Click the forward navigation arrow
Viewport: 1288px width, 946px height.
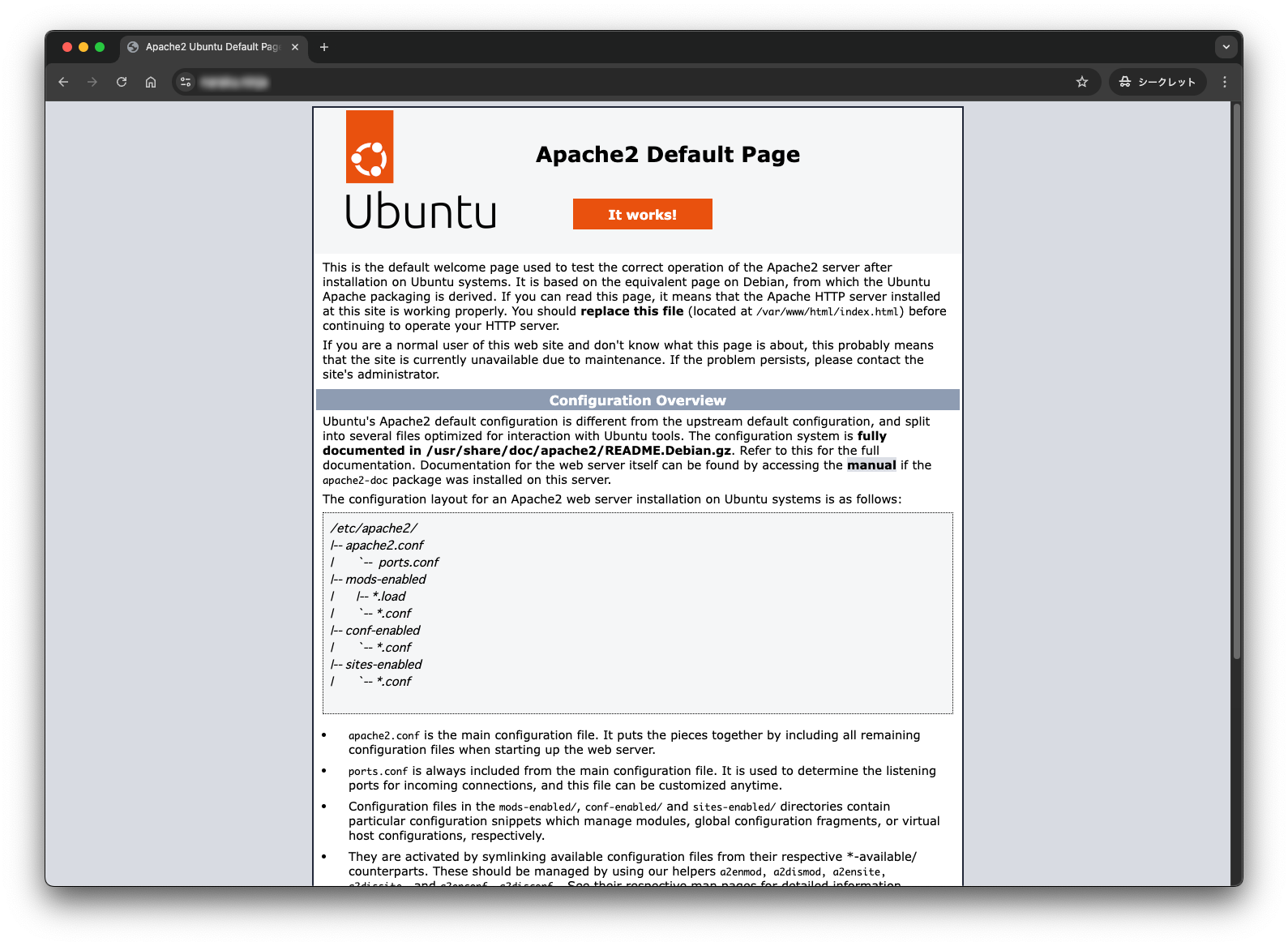coord(92,82)
